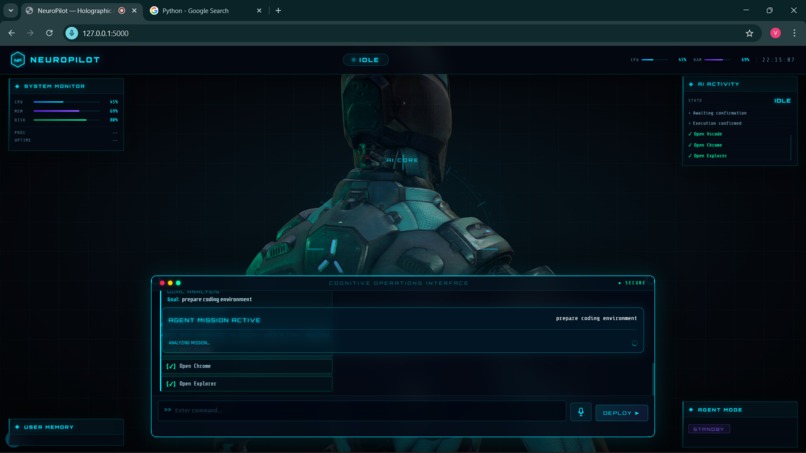Click the browser back arrow
This screenshot has width=806, height=453.
pyautogui.click(x=12, y=33)
